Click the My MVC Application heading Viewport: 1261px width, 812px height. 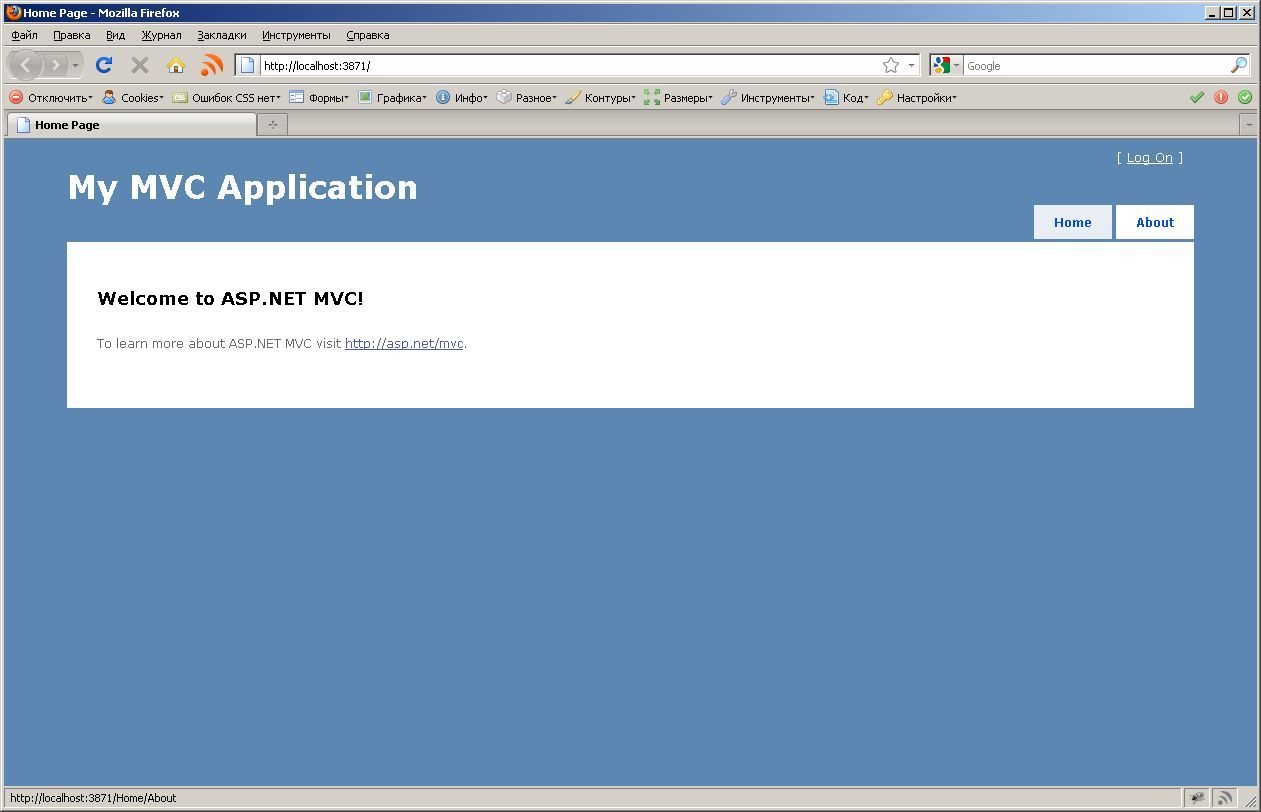coord(243,188)
